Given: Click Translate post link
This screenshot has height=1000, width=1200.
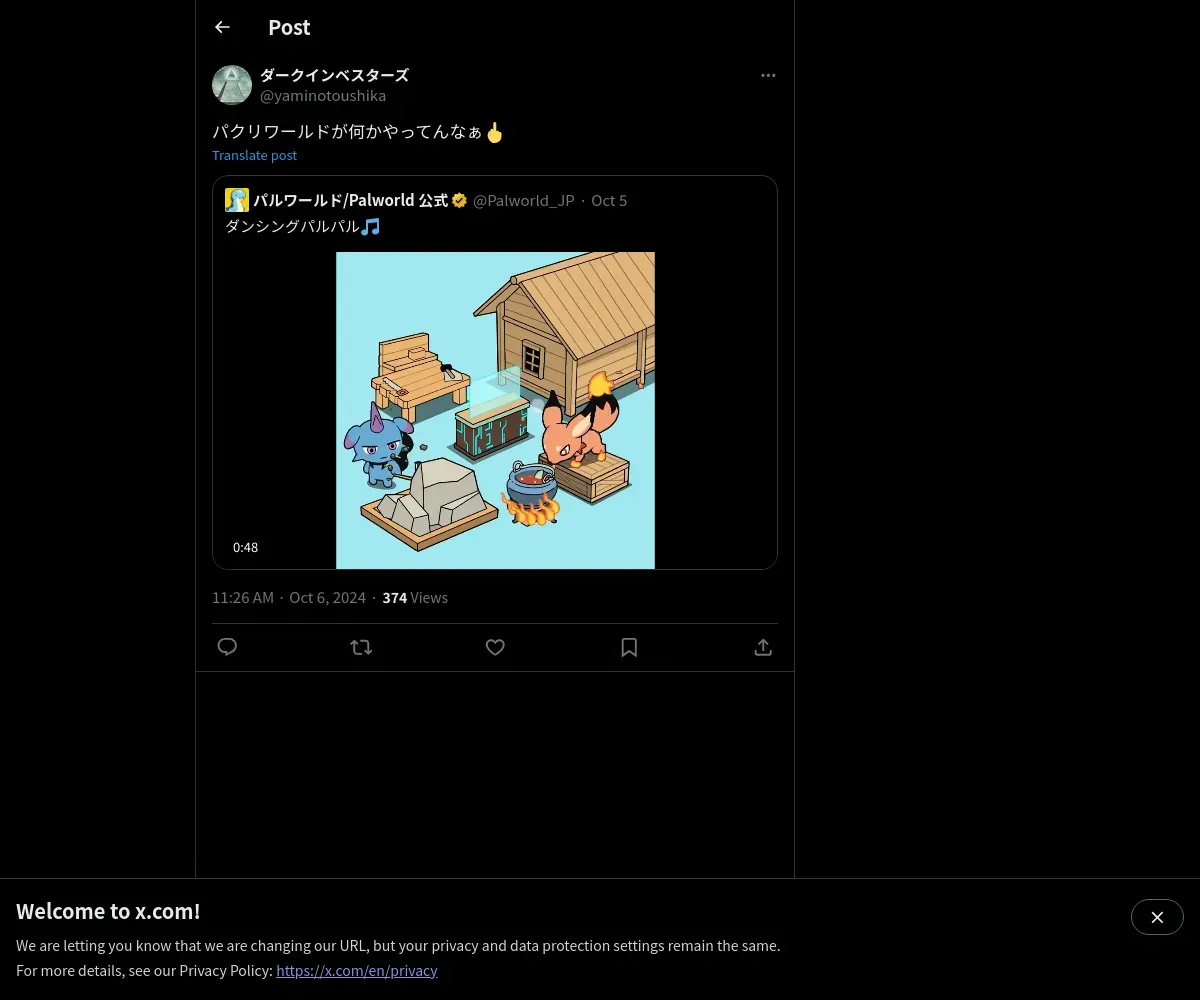Looking at the screenshot, I should [254, 155].
